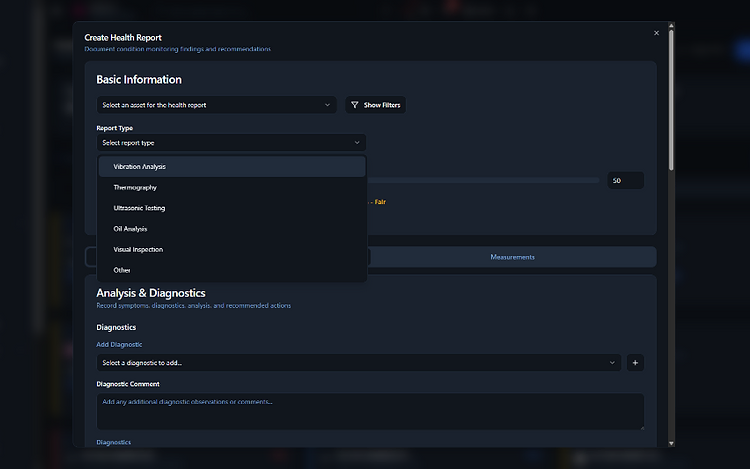Choose Visual Inspection report type
The image size is (750, 469).
pyautogui.click(x=232, y=250)
